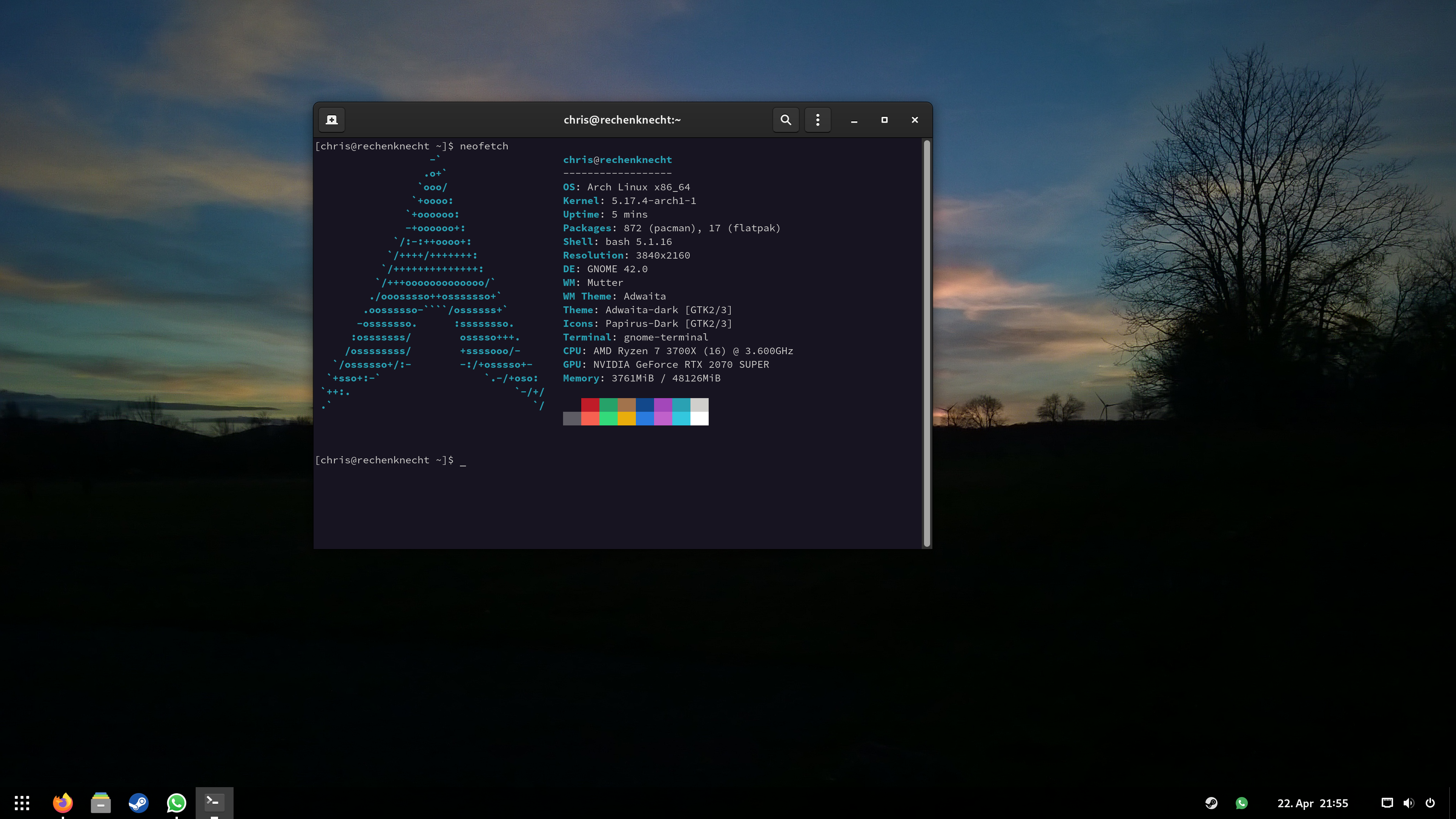
Task: Open the Files app in dock
Action: [100, 803]
